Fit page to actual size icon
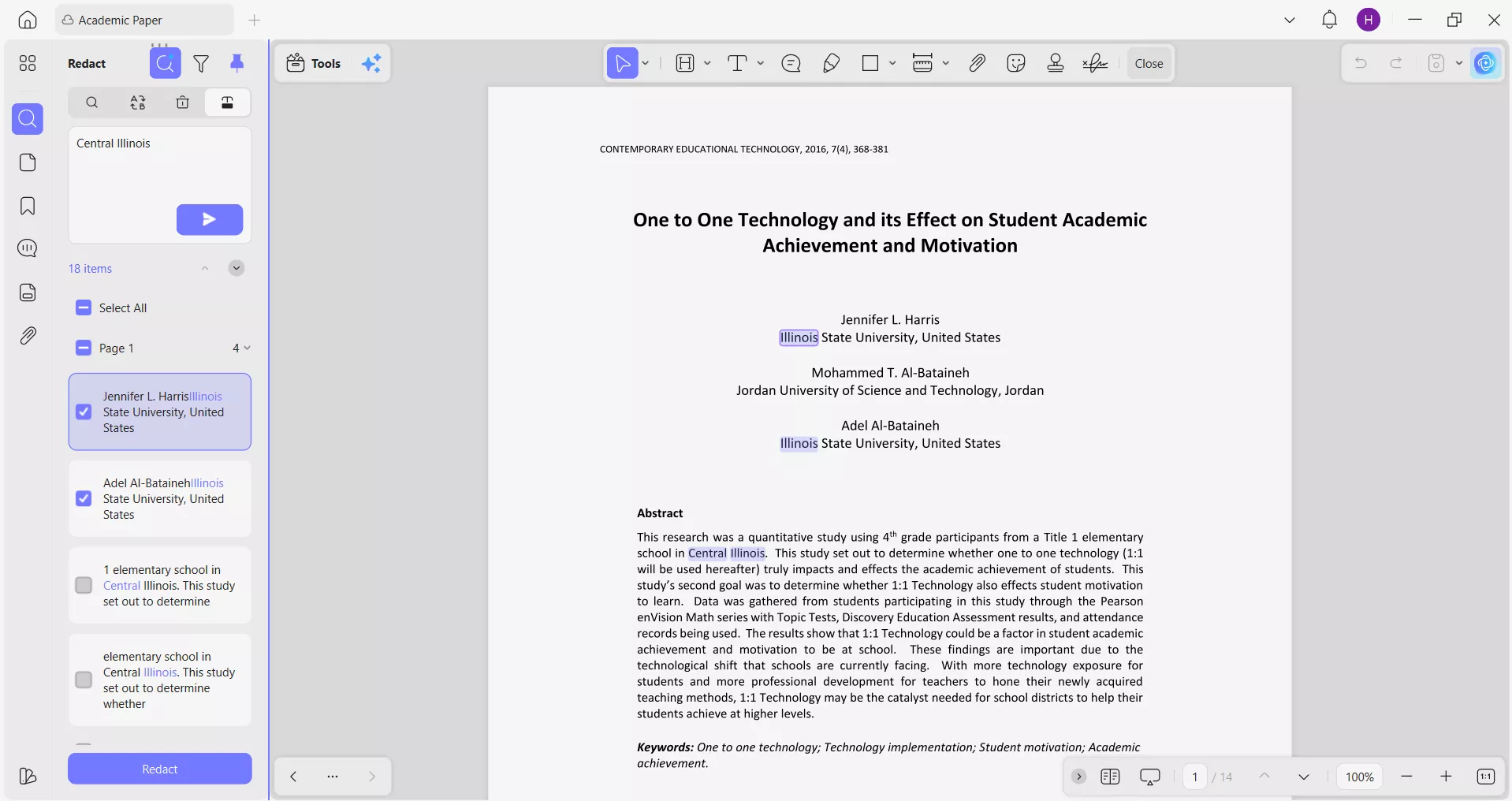The width and height of the screenshot is (1512, 801). tap(1485, 777)
